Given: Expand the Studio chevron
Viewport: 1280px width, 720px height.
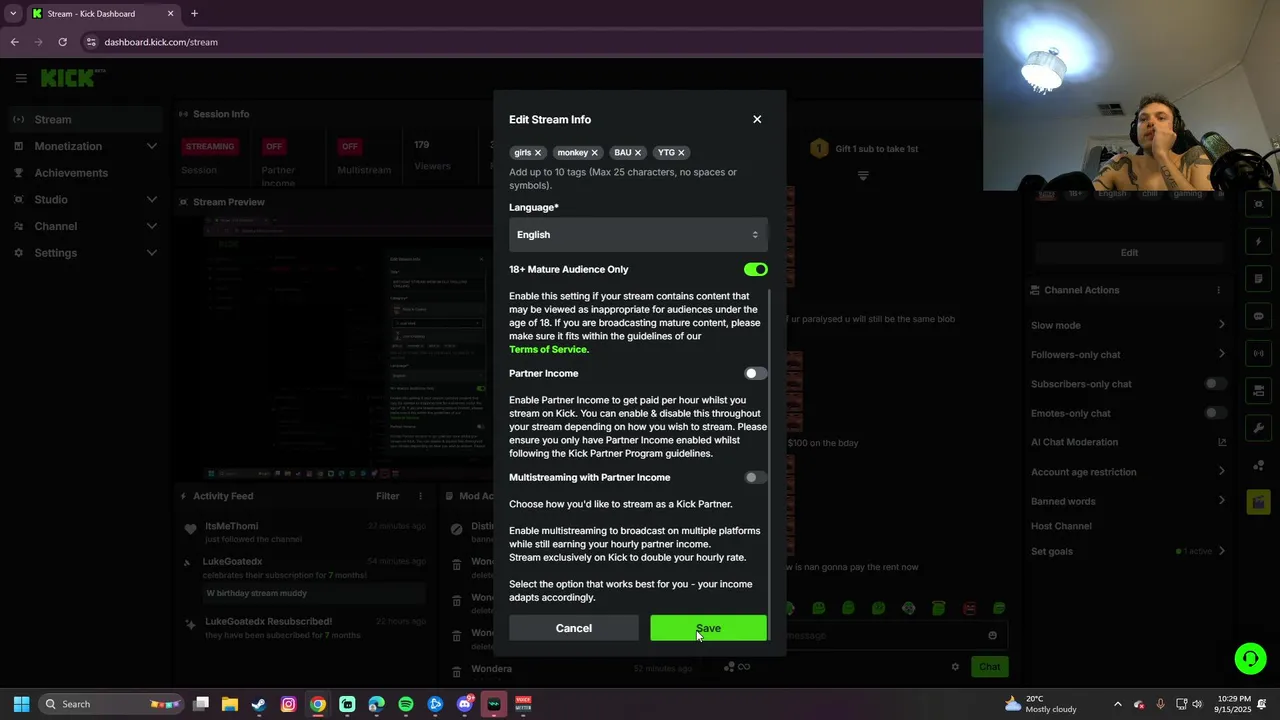Looking at the screenshot, I should [x=151, y=199].
